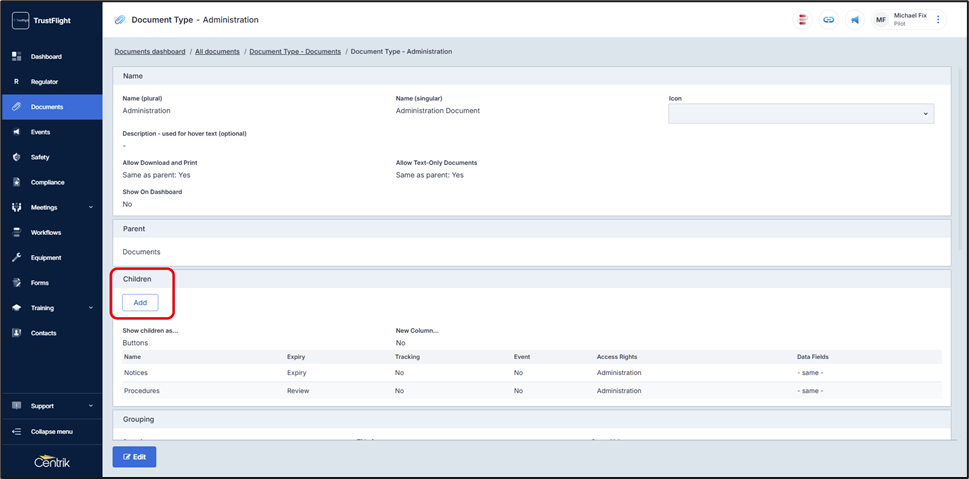
Task: Click the Contacts icon in sidebar
Action: (x=17, y=333)
